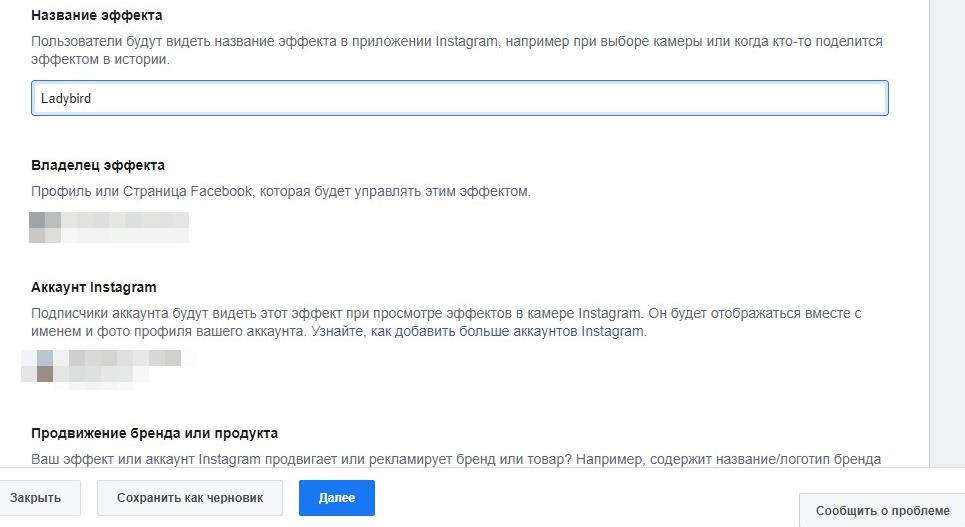
Task: Click the Название эффекта heading
Action: point(97,15)
